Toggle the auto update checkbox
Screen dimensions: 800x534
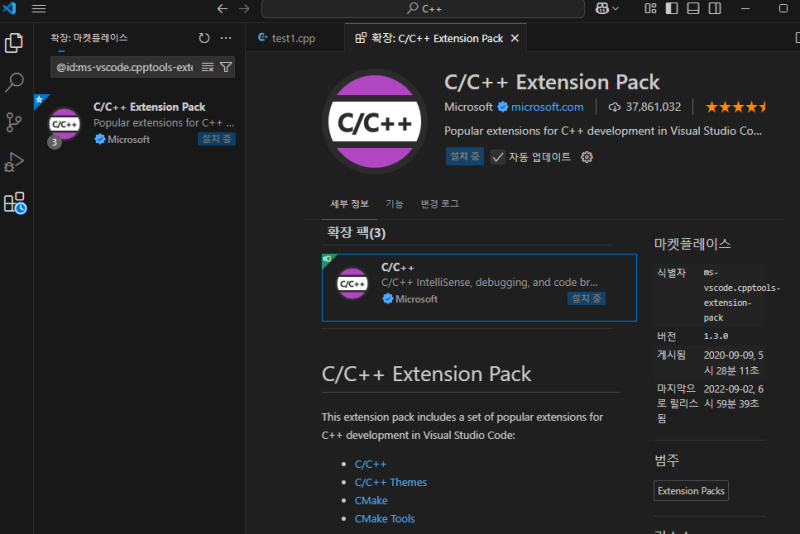[x=497, y=157]
